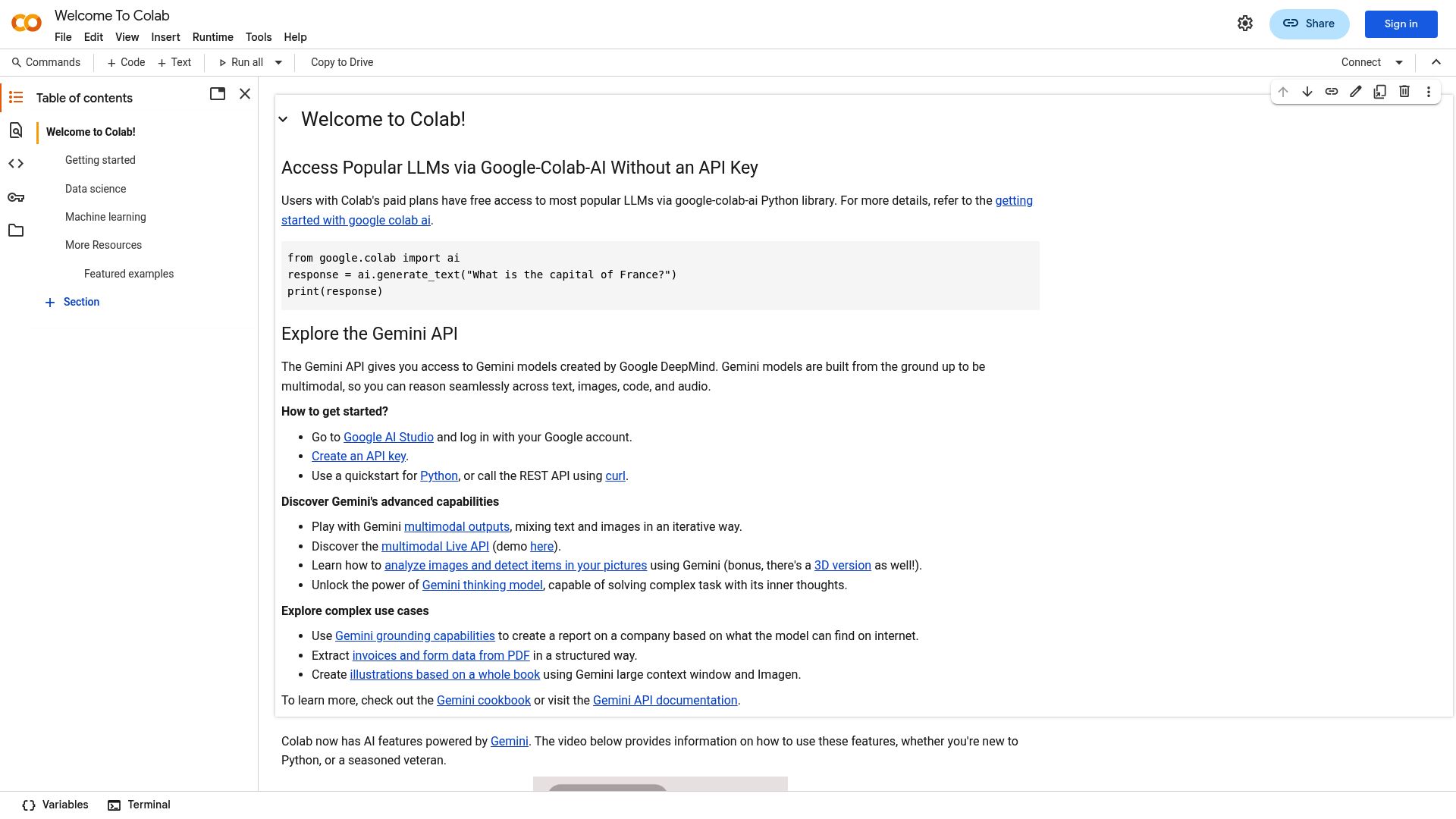Open Commands search palette
1456x819 pixels.
pos(46,62)
